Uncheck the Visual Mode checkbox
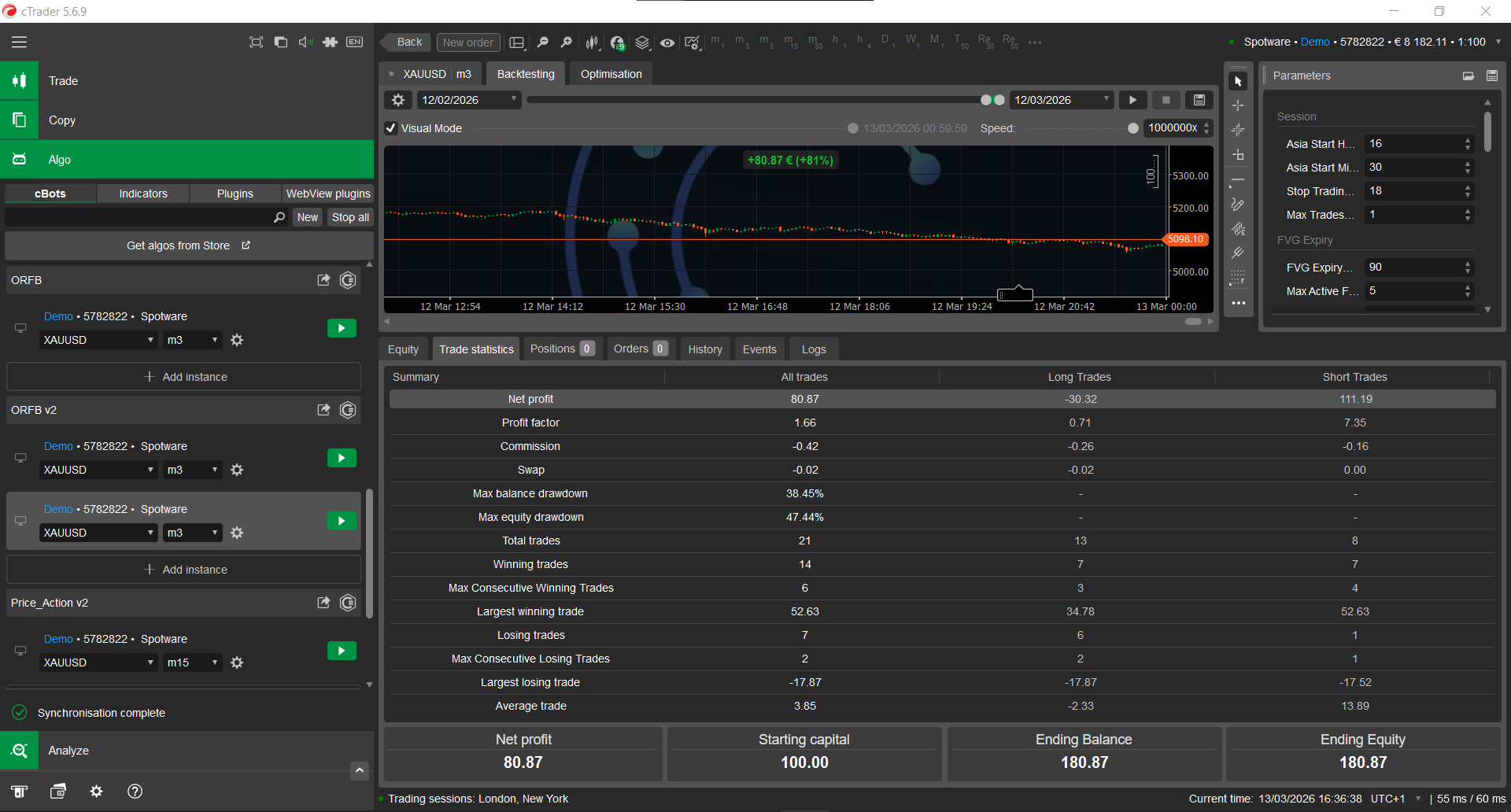Viewport: 1511px width, 812px height. click(391, 128)
